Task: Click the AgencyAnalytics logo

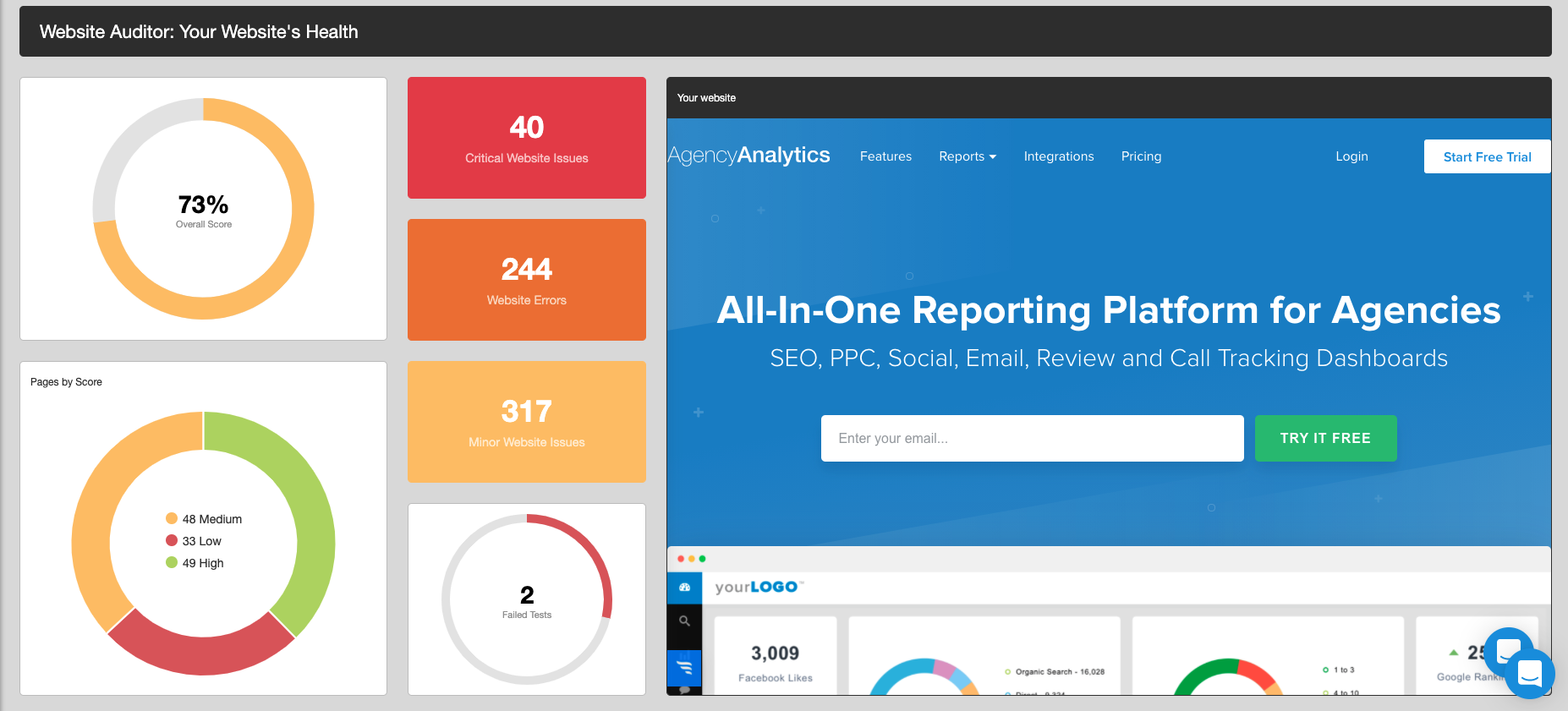Action: coord(749,156)
